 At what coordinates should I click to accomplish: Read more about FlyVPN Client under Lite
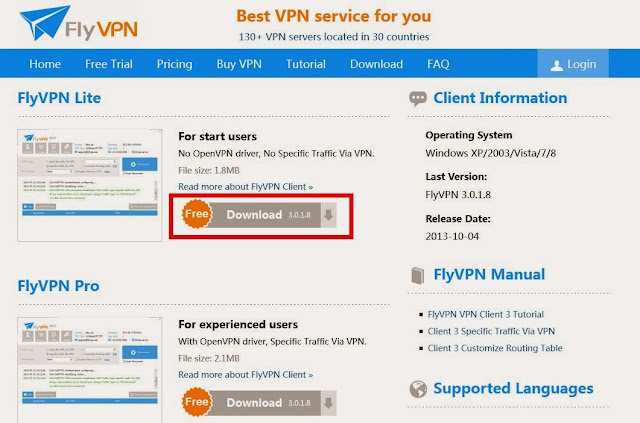(245, 187)
